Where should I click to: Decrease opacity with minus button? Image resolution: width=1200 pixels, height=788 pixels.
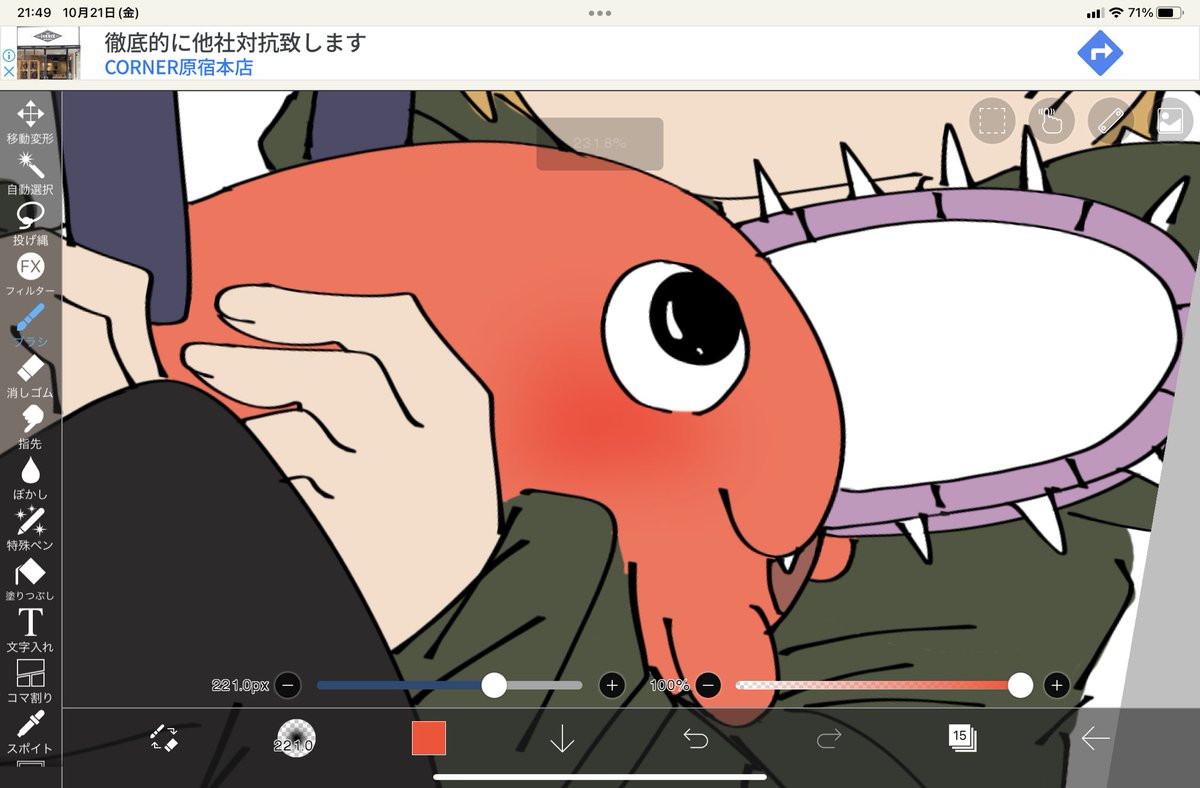708,685
